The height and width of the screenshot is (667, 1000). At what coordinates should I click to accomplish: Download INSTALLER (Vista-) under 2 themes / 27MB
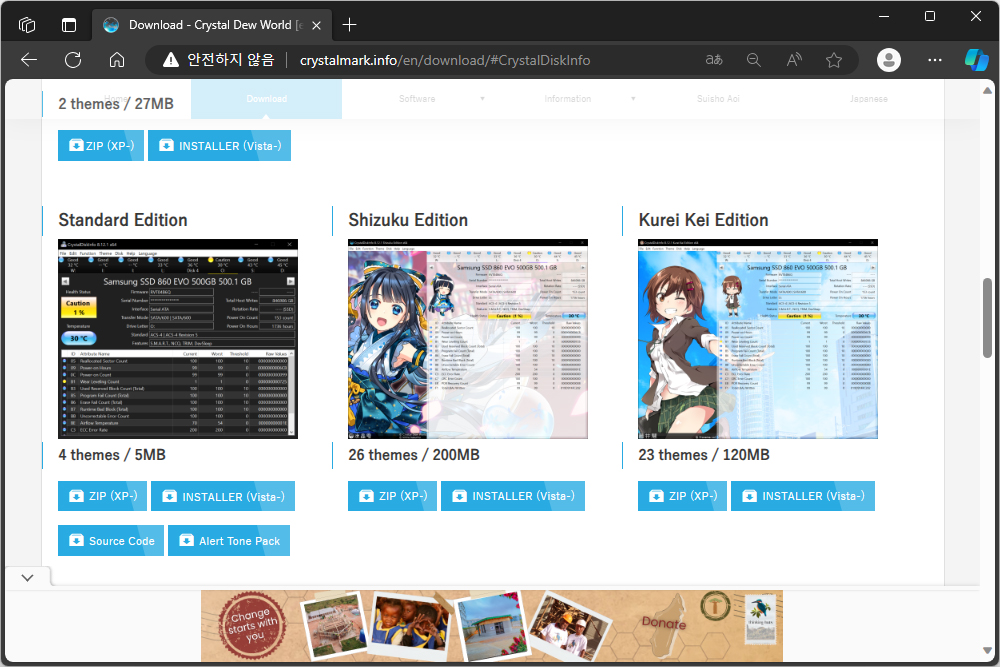point(219,145)
